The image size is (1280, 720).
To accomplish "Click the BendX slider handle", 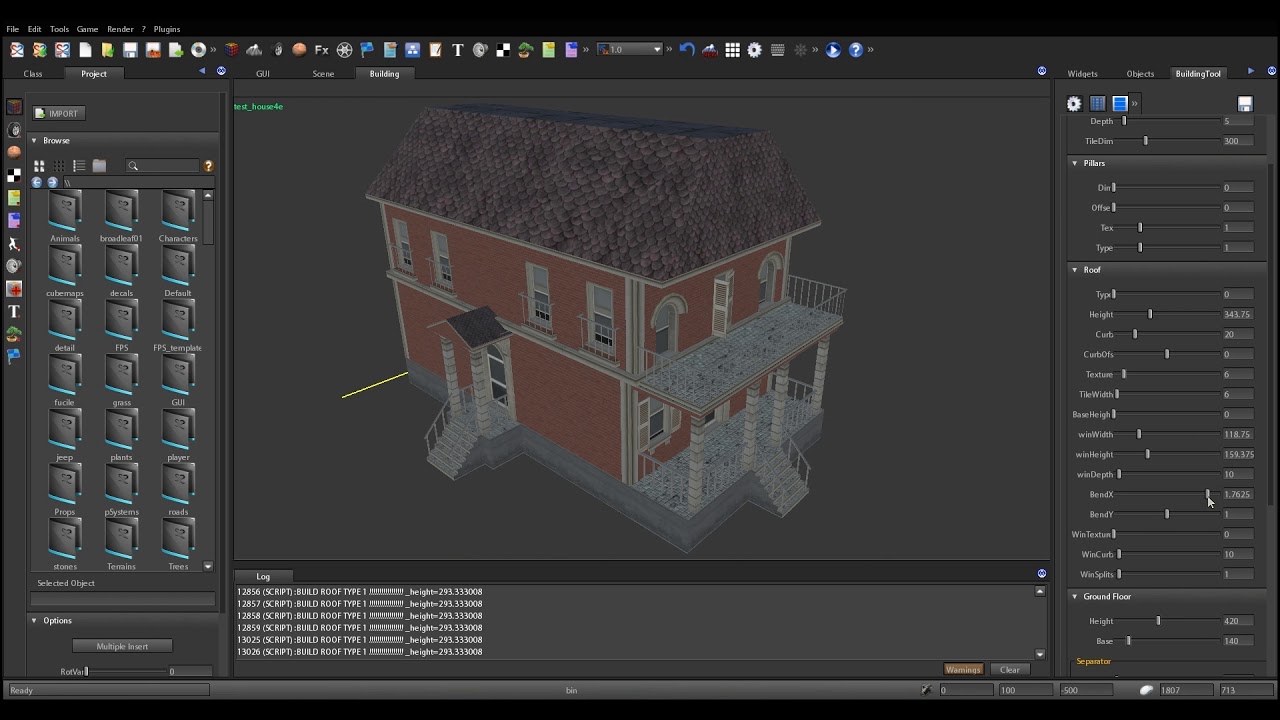I will [x=1208, y=495].
